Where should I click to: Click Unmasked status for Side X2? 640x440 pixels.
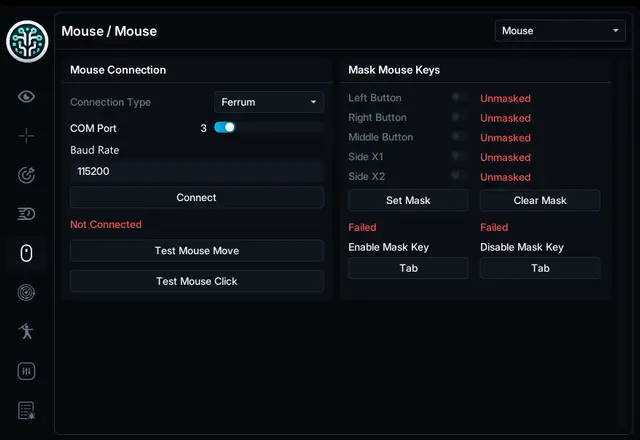505,177
